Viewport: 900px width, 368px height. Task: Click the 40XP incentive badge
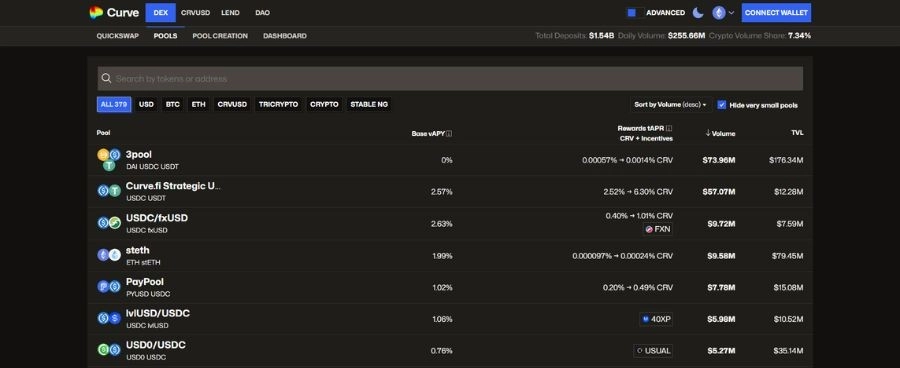point(656,319)
